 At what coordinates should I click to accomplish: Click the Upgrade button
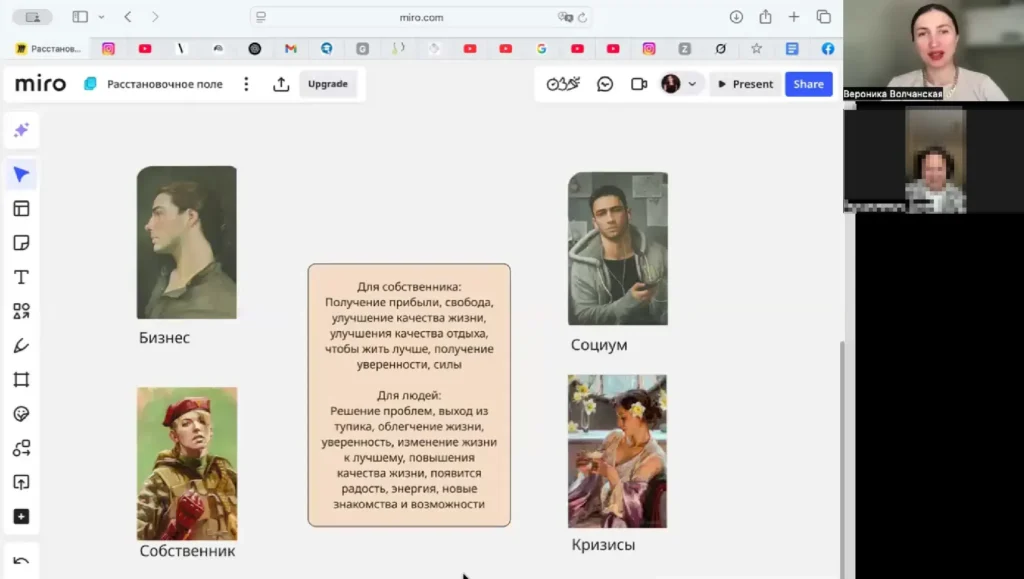[x=328, y=84]
